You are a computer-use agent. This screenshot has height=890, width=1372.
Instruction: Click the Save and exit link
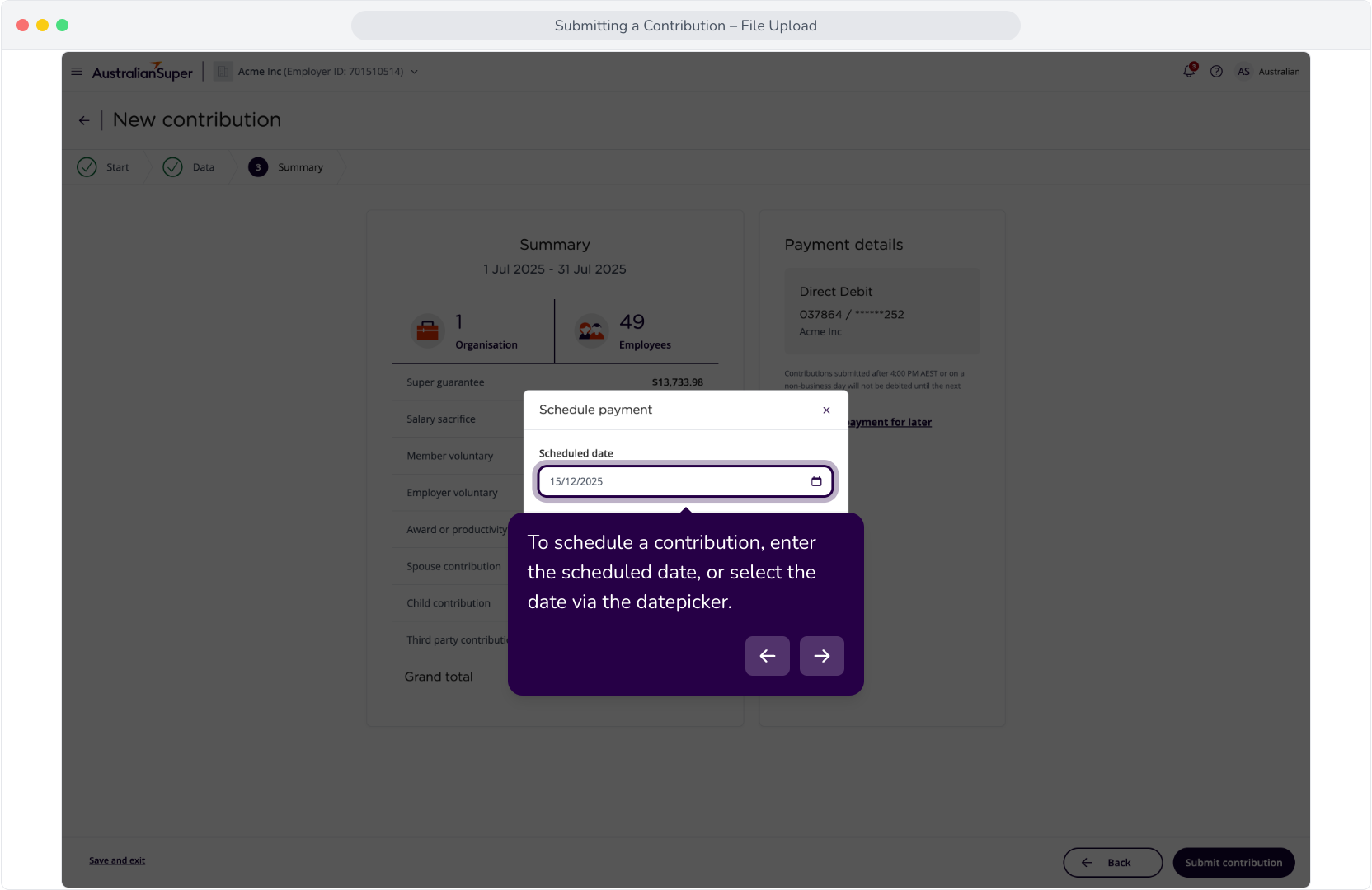(x=117, y=860)
